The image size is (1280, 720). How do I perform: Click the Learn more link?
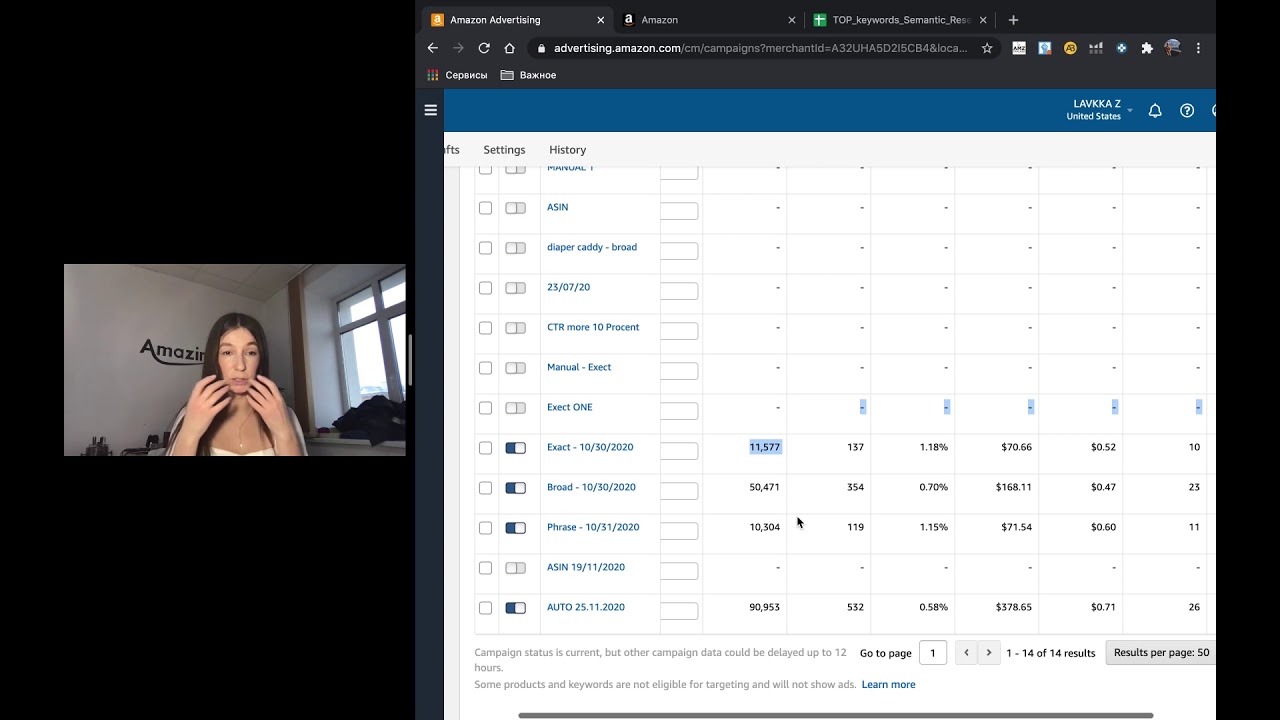click(888, 685)
